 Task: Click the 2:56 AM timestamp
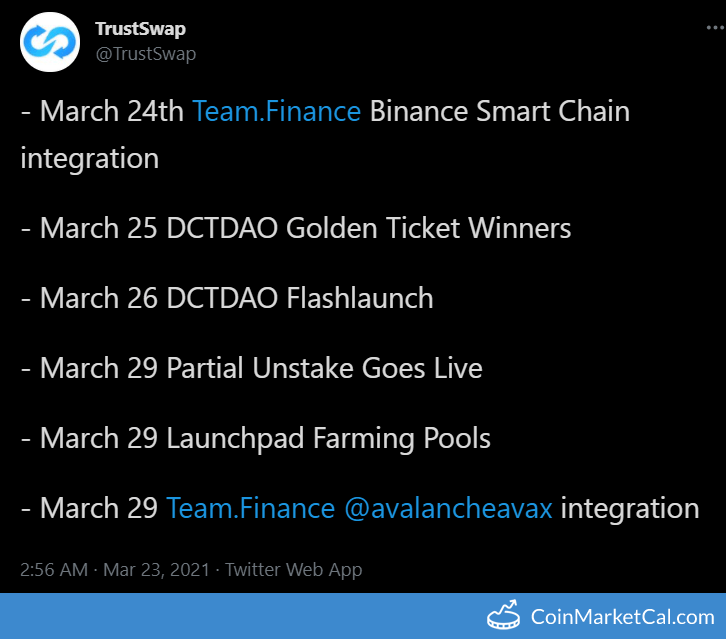54,570
